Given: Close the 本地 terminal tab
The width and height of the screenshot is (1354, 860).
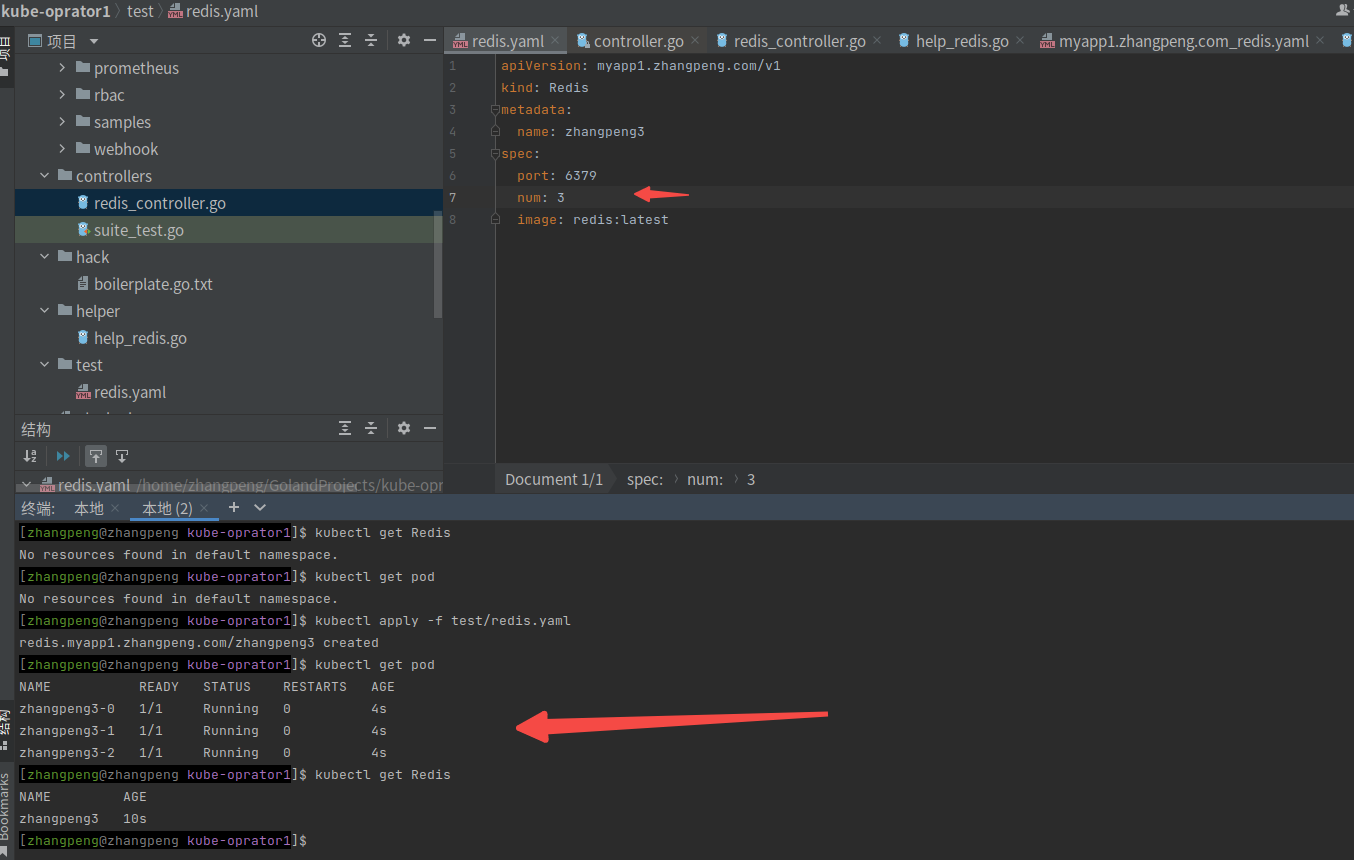Looking at the screenshot, I should click(116, 509).
